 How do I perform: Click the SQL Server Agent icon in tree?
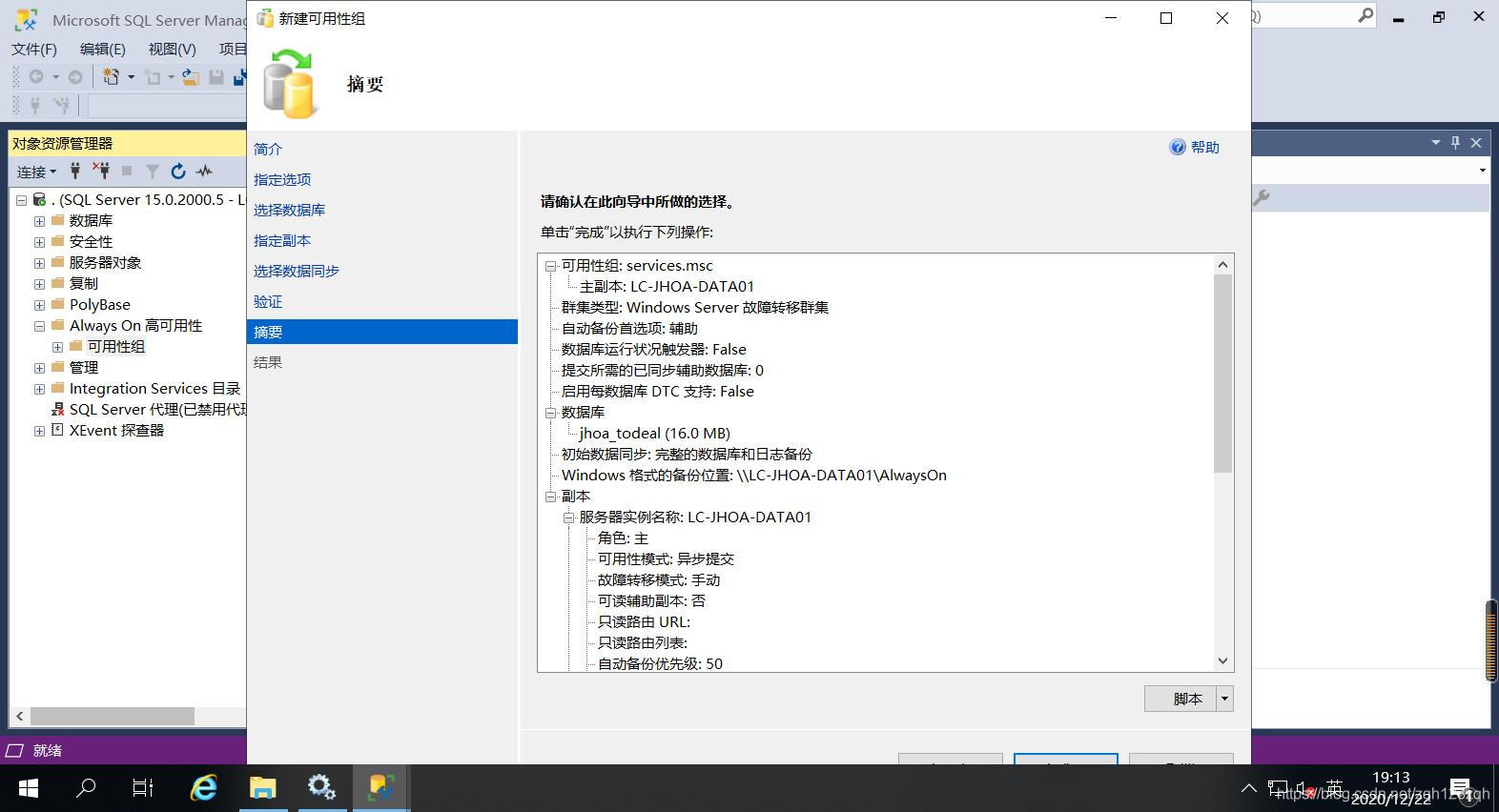coord(57,409)
